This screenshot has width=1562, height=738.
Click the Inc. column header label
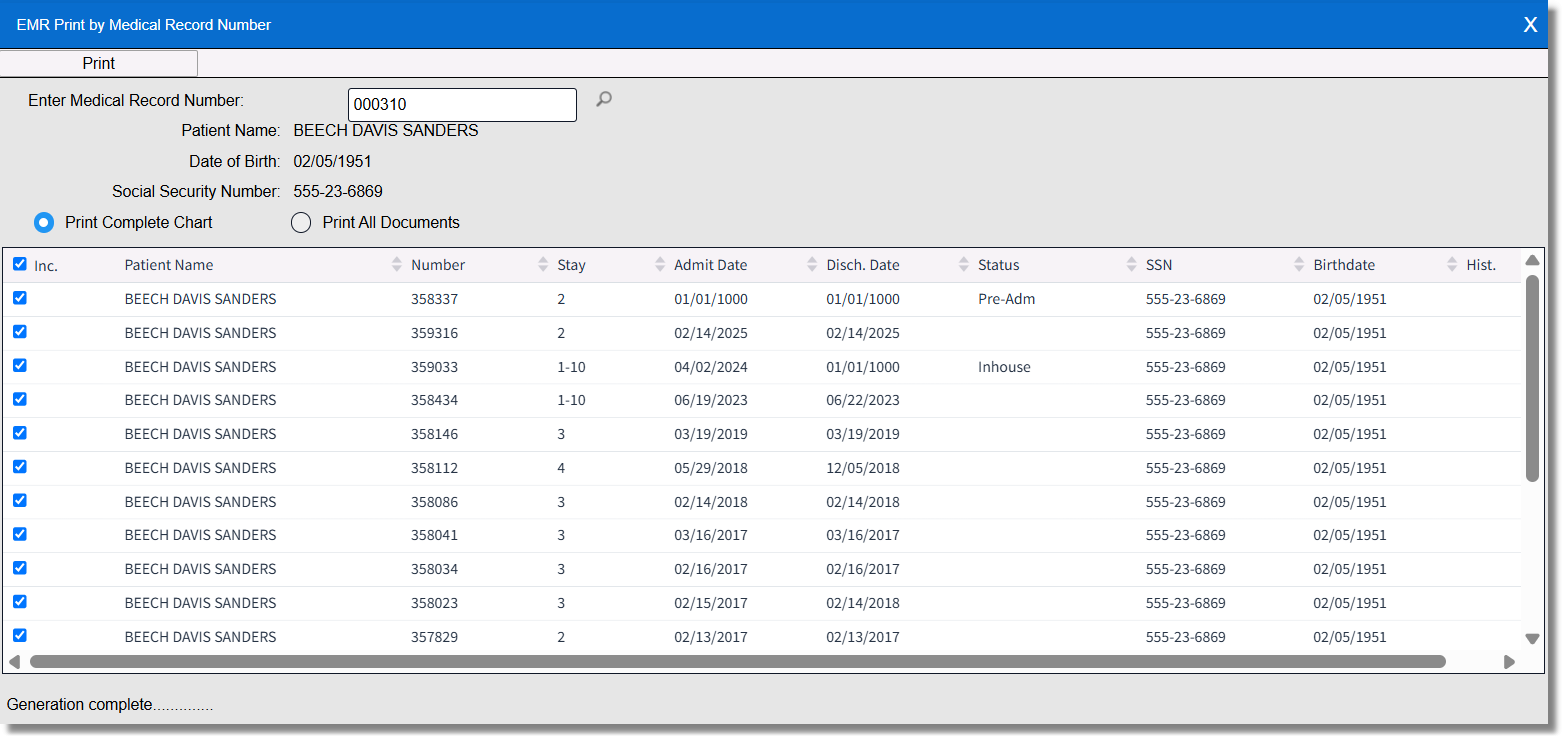(x=46, y=265)
